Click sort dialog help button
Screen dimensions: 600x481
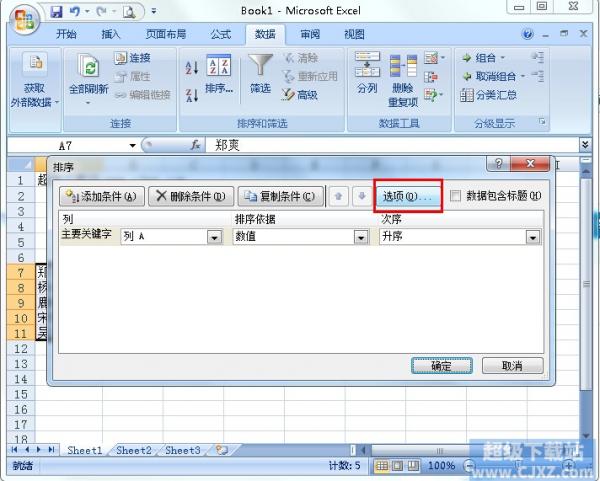point(498,164)
